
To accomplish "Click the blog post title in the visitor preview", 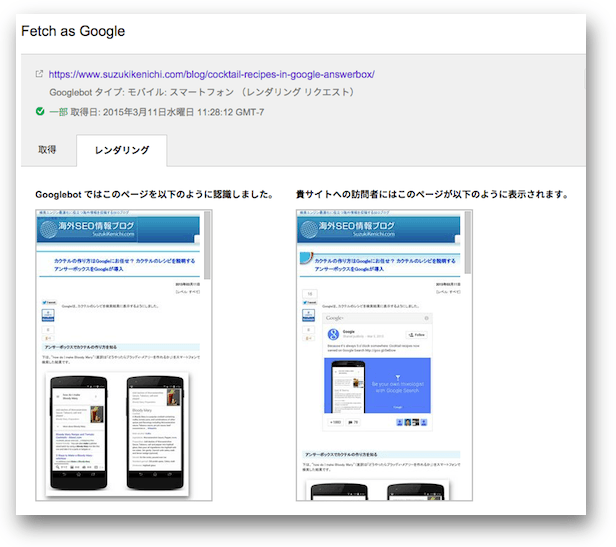I will click(385, 265).
